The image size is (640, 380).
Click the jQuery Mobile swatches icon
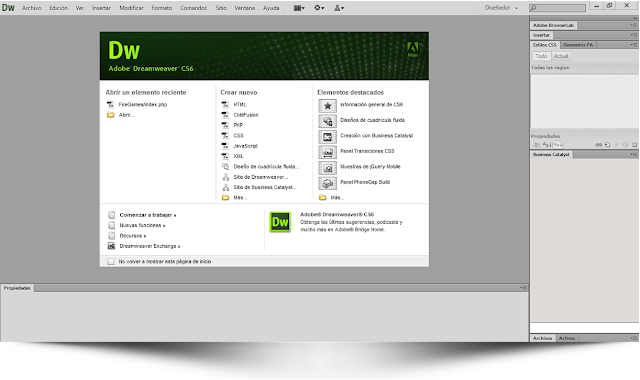[327, 168]
